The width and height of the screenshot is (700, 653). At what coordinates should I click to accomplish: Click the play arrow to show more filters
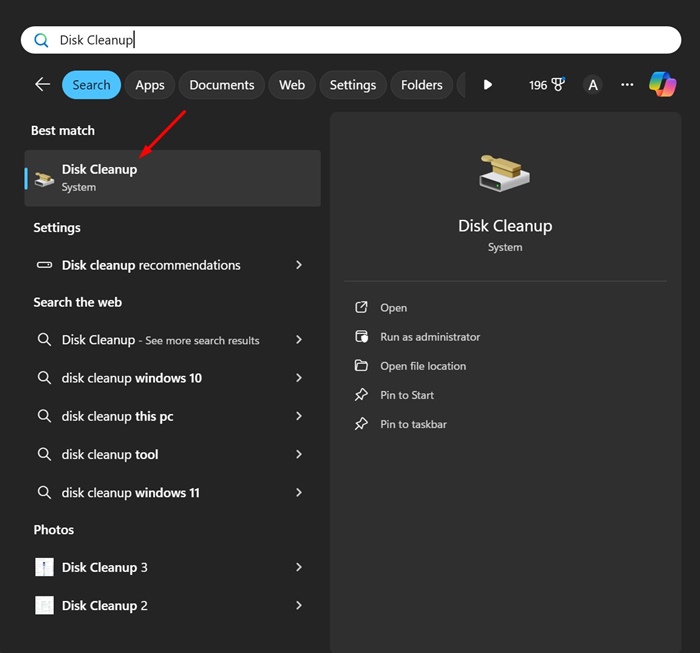coord(487,85)
